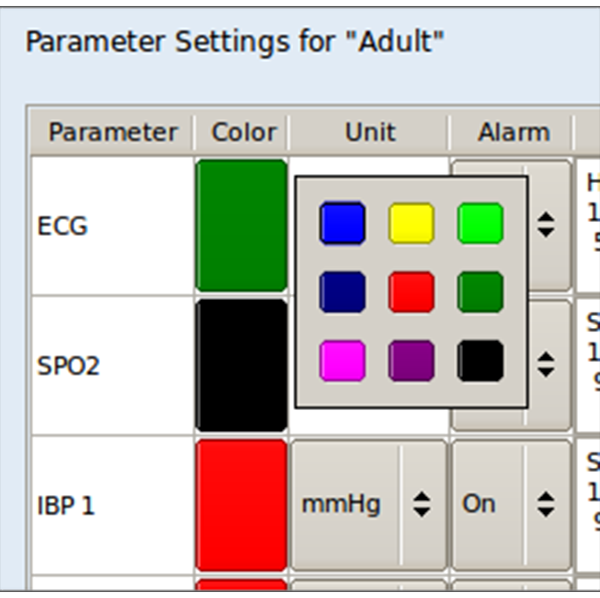Pick the blue swatch in color popup
Image resolution: width=600 pixels, height=598 pixels.
(x=342, y=223)
